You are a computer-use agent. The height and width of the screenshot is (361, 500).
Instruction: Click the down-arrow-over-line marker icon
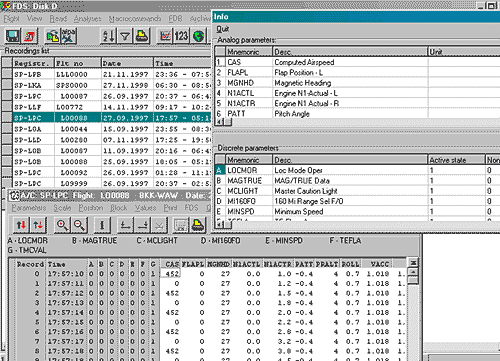click(x=143, y=225)
